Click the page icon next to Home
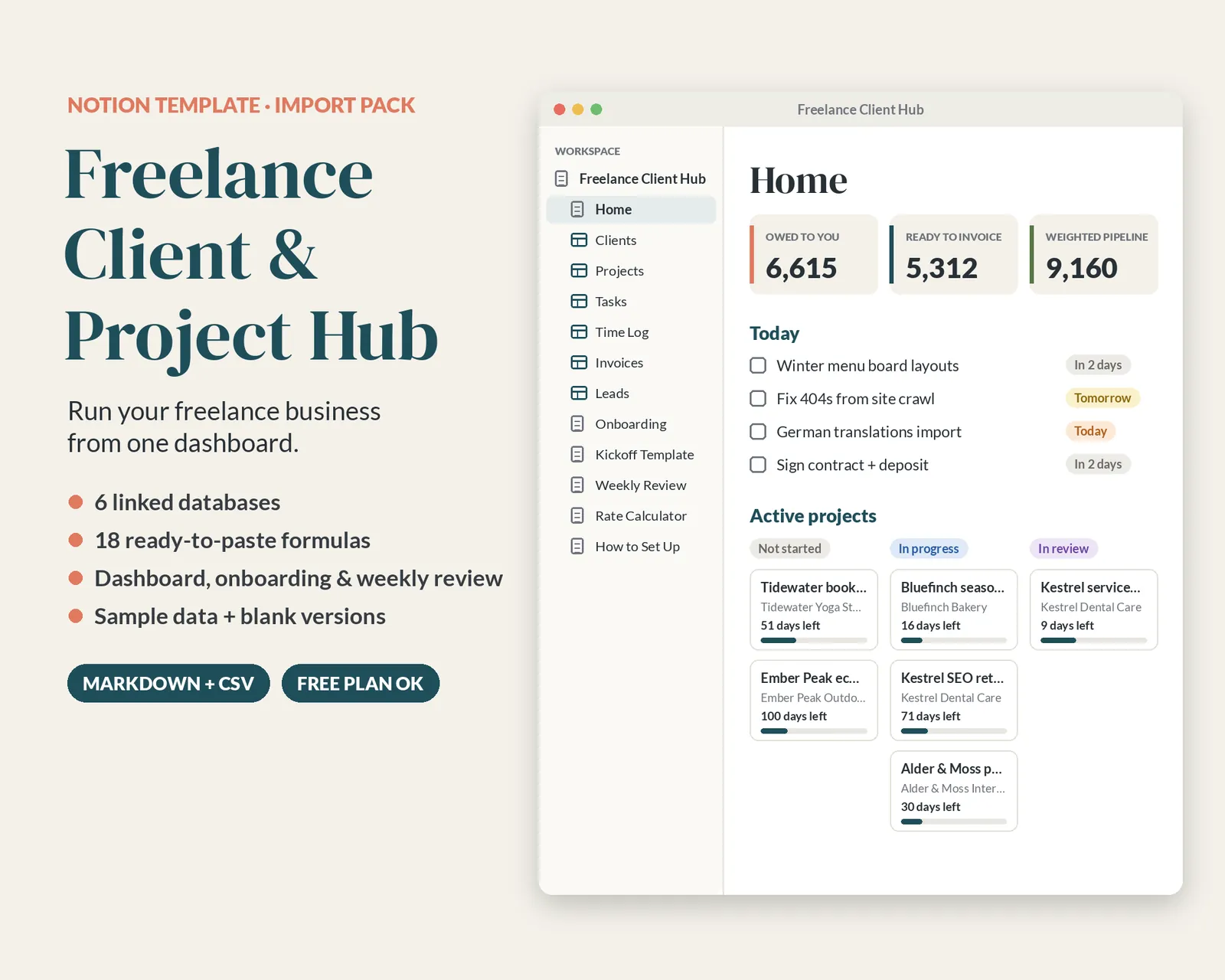1225x980 pixels. (x=577, y=209)
